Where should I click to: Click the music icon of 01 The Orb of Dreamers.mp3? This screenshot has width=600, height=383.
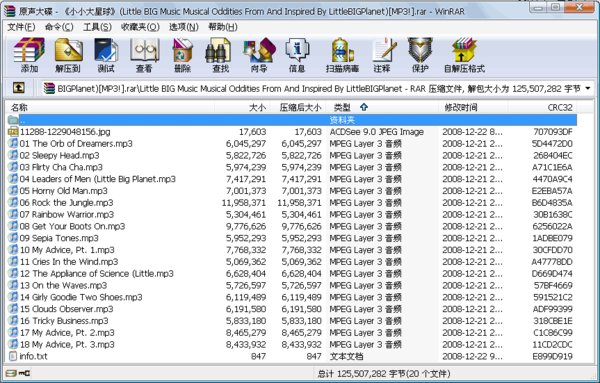tap(13, 143)
